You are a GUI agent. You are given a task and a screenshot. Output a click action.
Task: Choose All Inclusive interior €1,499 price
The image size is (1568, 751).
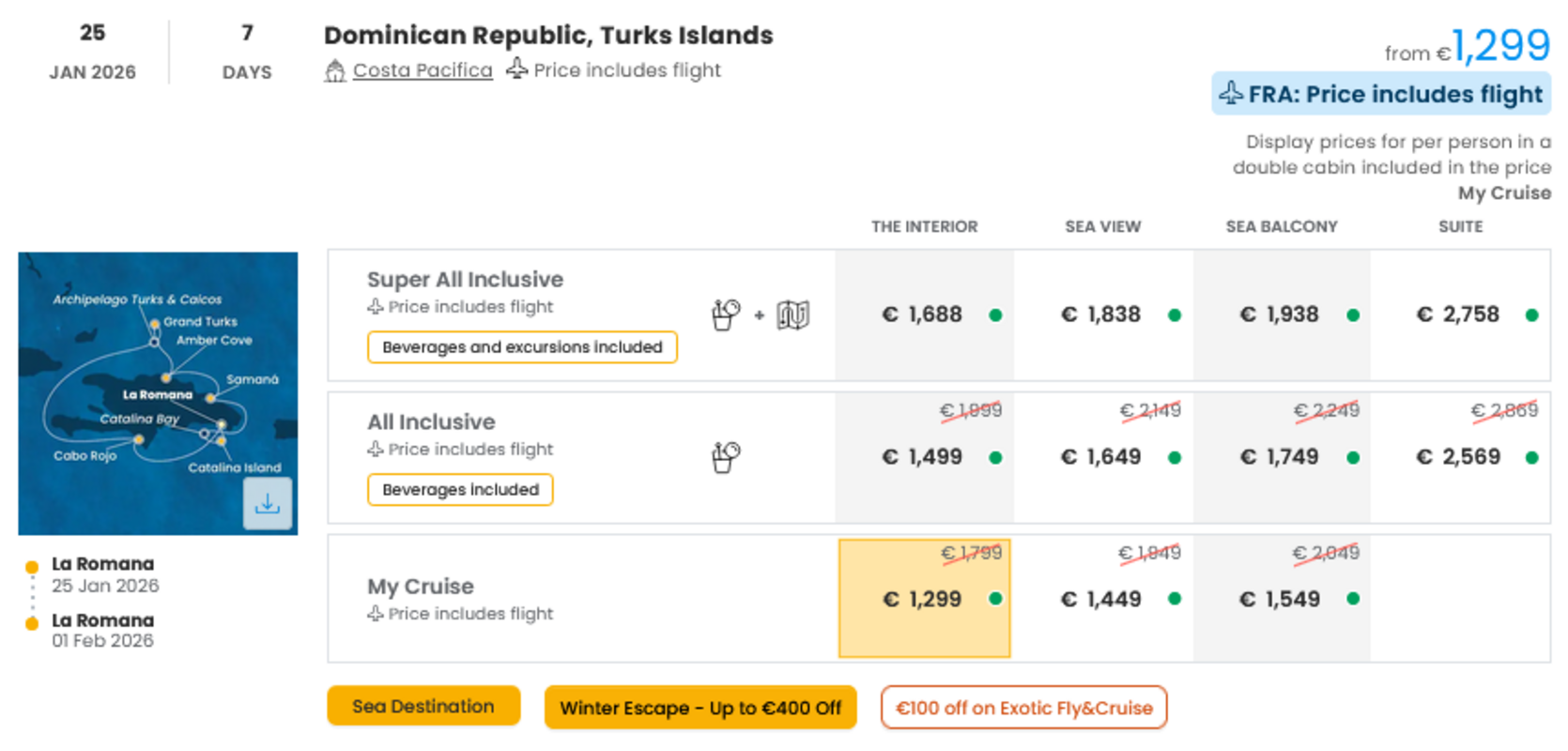pos(925,457)
